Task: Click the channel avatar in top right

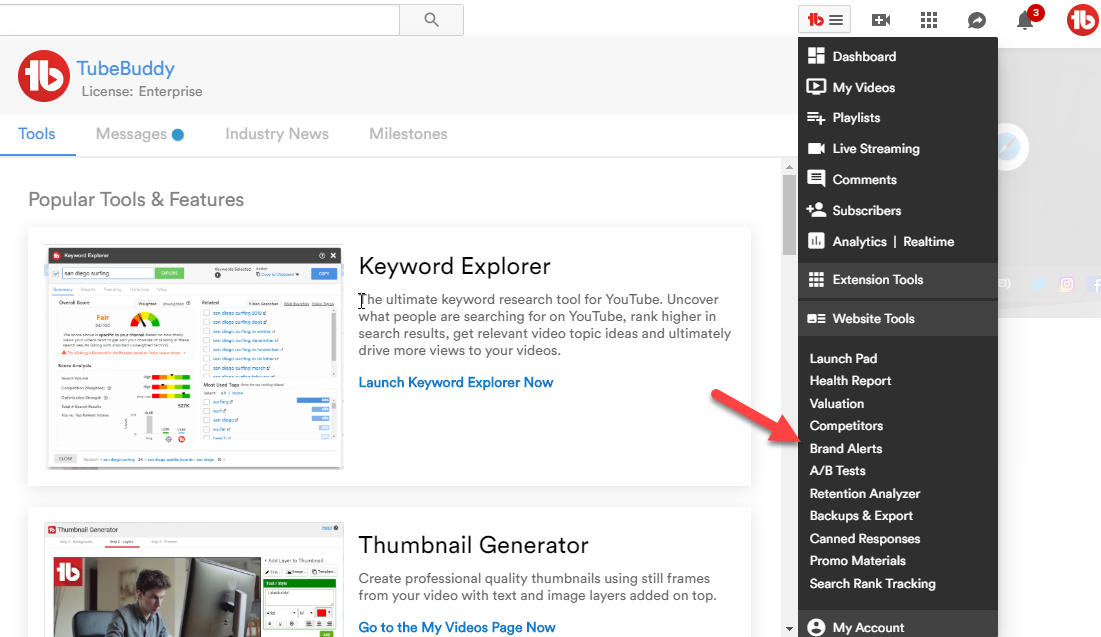Action: coord(1082,20)
